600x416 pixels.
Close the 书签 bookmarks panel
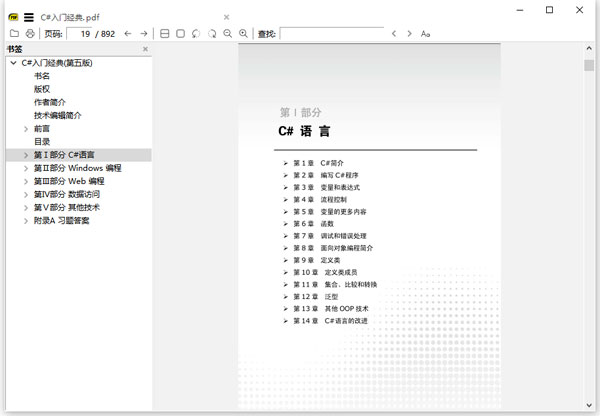point(145,49)
